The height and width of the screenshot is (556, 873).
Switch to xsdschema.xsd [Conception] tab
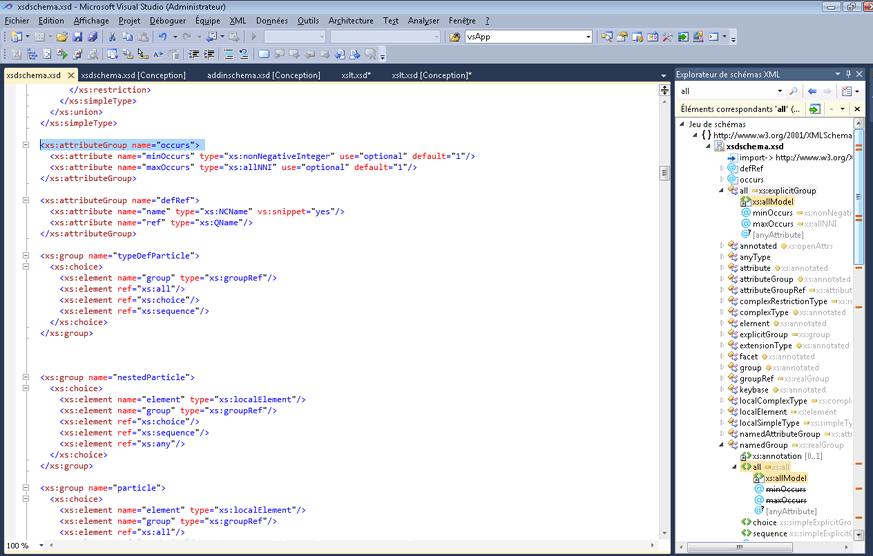(133, 75)
